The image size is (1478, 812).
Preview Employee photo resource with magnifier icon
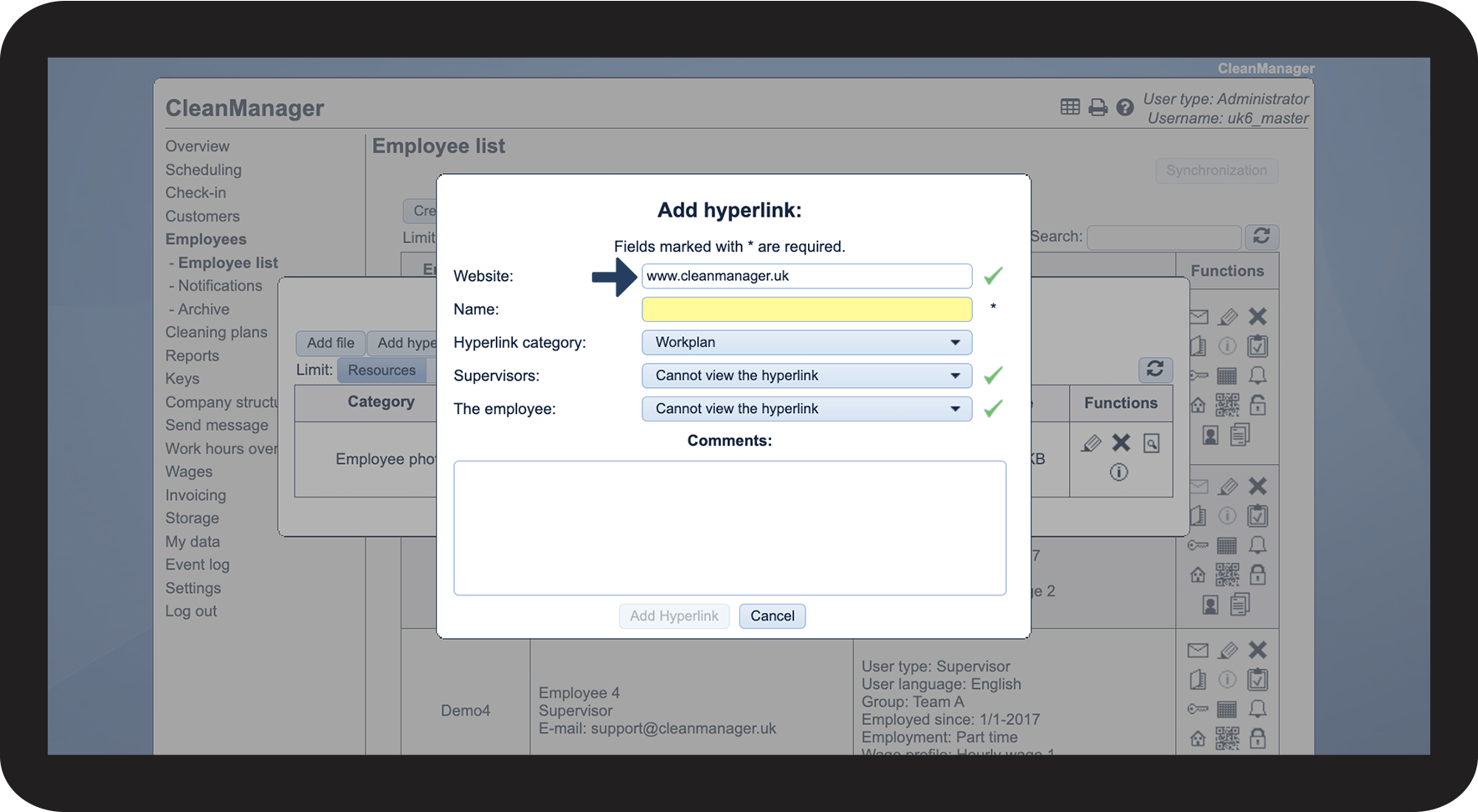[x=1152, y=443]
